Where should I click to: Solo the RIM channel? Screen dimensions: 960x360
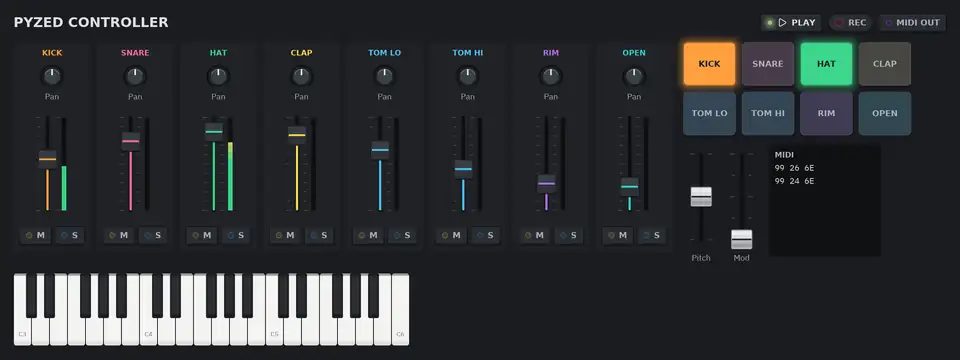[569, 235]
